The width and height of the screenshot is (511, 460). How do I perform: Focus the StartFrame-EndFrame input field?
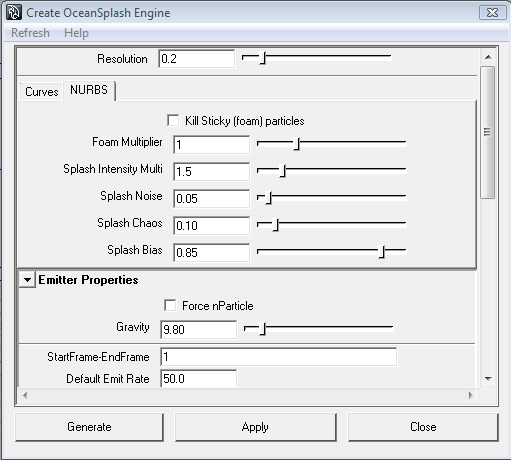(279, 357)
